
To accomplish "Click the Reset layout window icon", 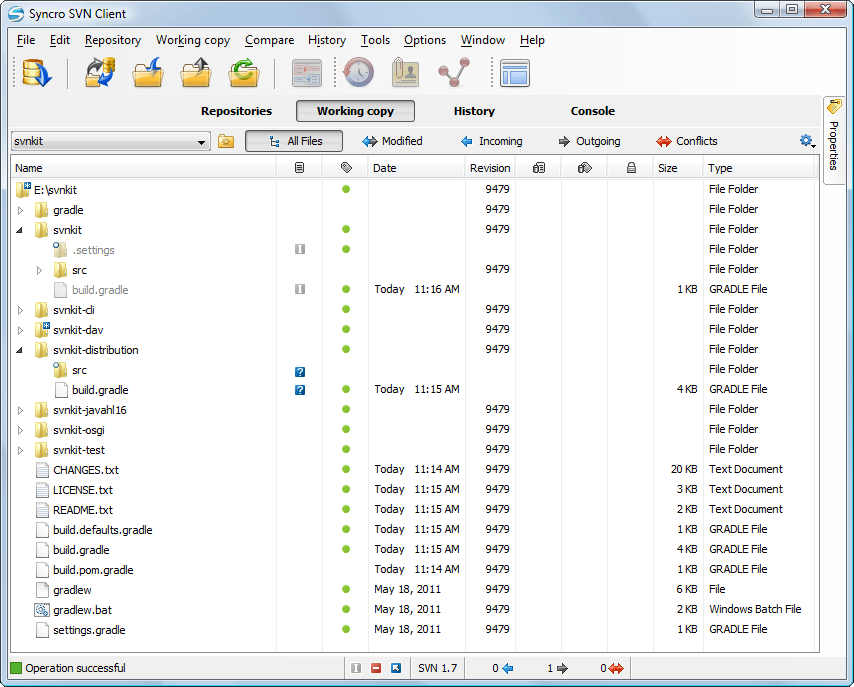I will coord(515,73).
